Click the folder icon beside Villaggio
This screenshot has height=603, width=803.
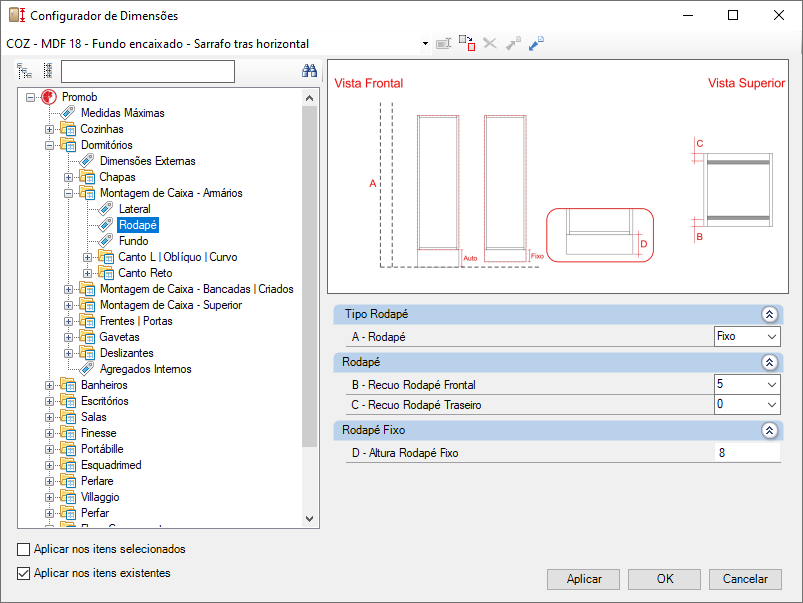point(68,497)
